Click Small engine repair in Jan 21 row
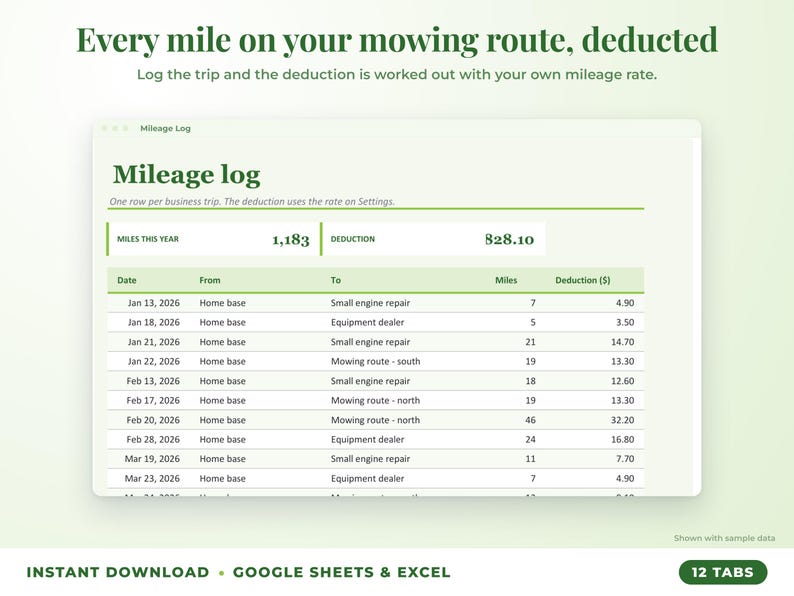 point(370,342)
